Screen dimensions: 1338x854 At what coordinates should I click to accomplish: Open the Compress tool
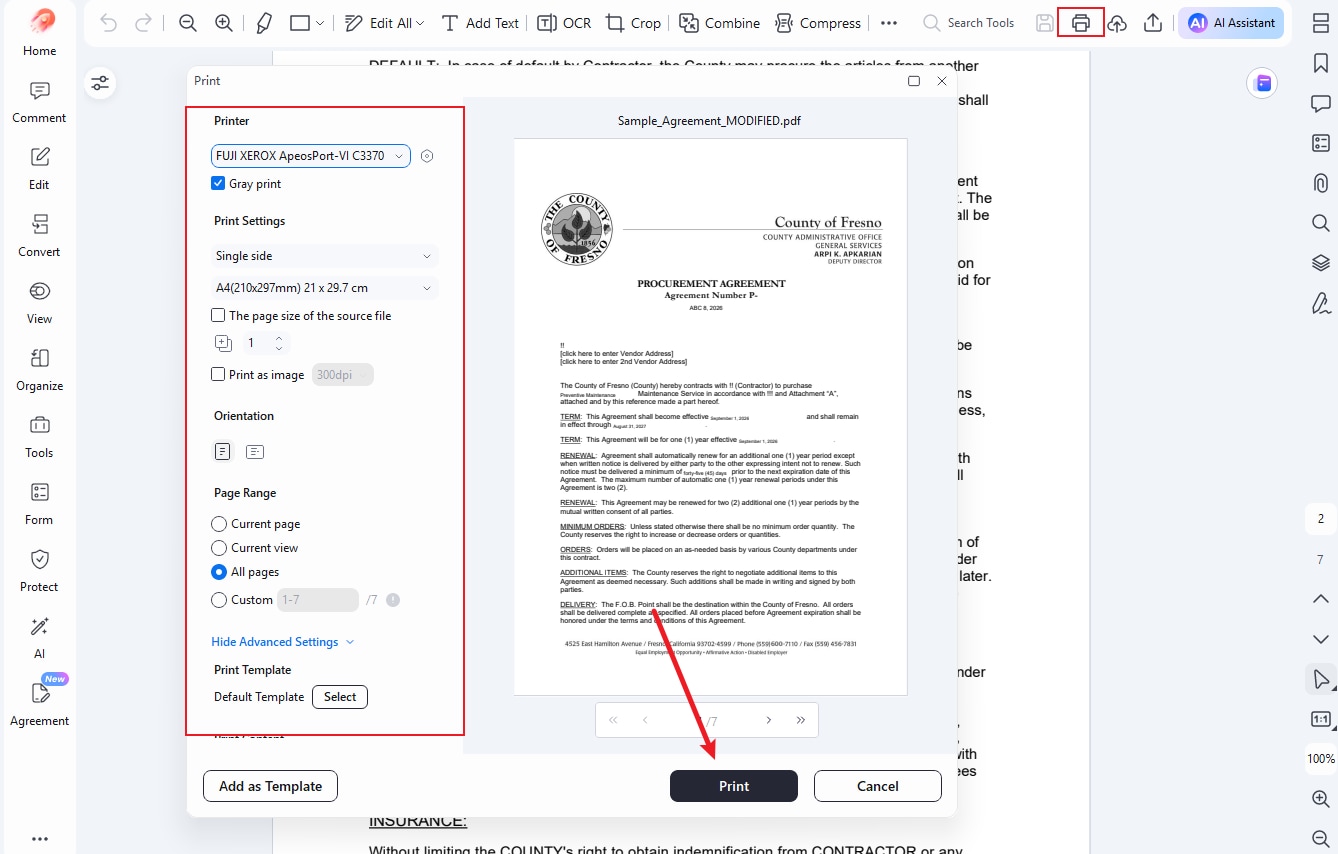pos(818,23)
